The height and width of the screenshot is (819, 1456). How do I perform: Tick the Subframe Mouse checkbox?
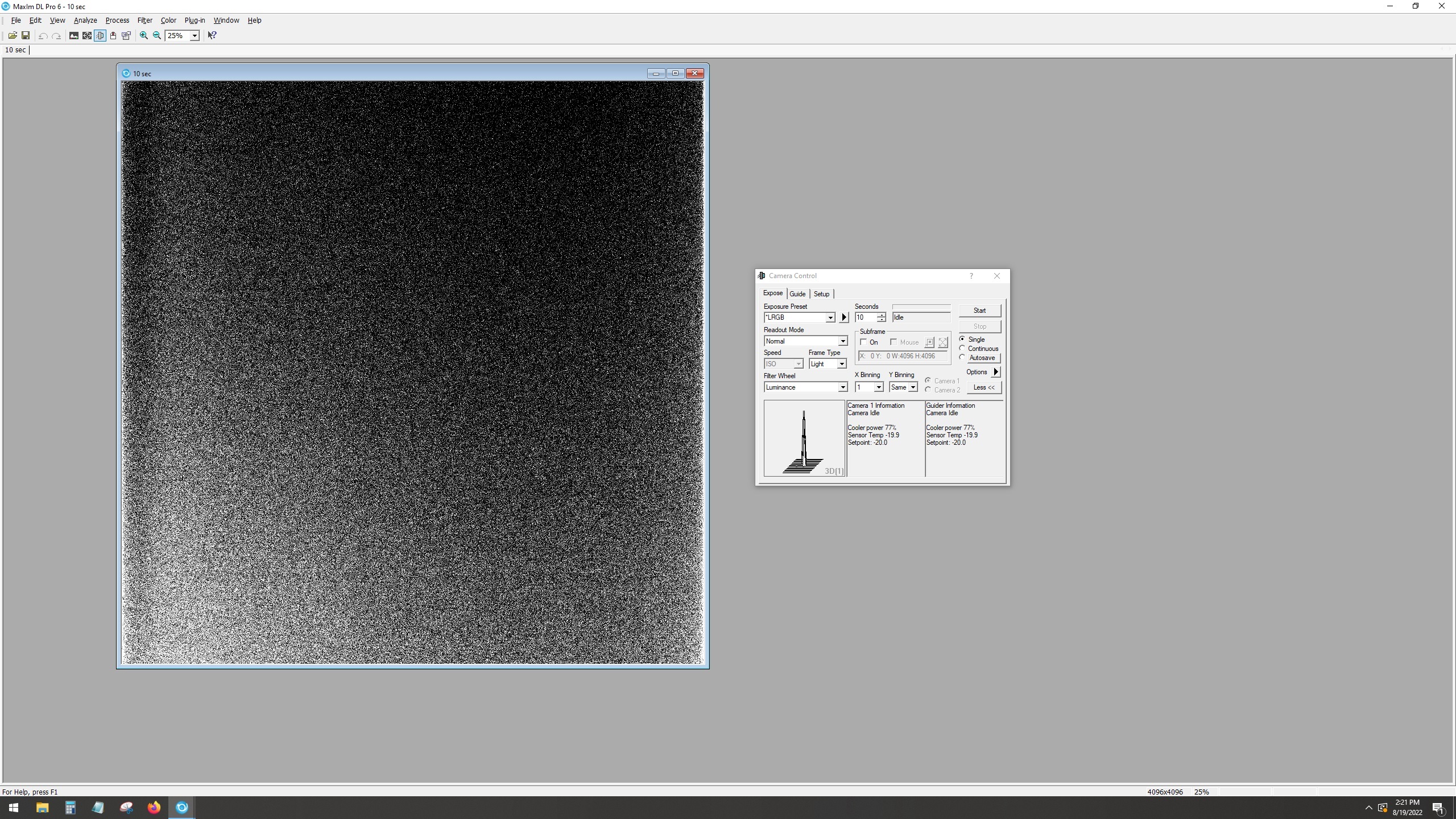click(x=894, y=342)
